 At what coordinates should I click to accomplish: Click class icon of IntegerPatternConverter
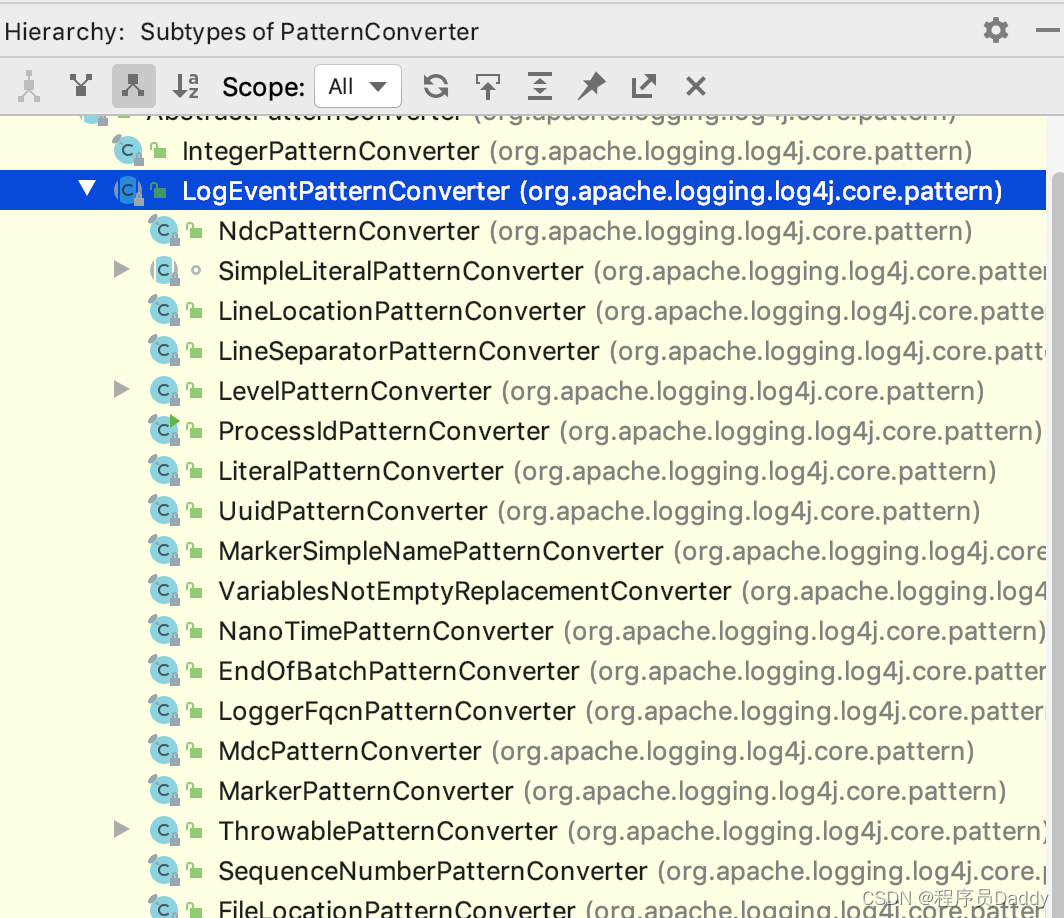(x=128, y=151)
